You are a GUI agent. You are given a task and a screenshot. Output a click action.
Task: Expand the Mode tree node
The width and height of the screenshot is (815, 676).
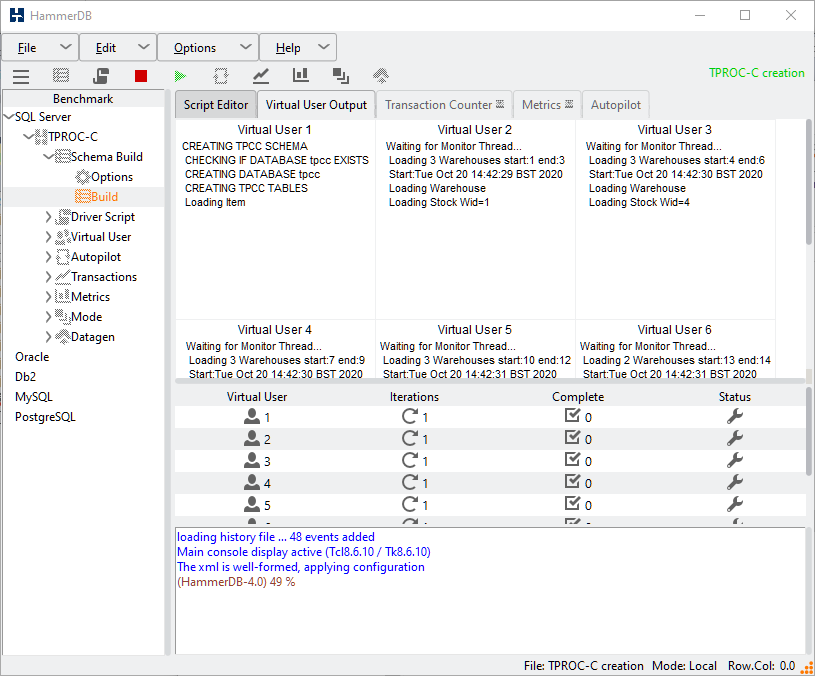[48, 317]
